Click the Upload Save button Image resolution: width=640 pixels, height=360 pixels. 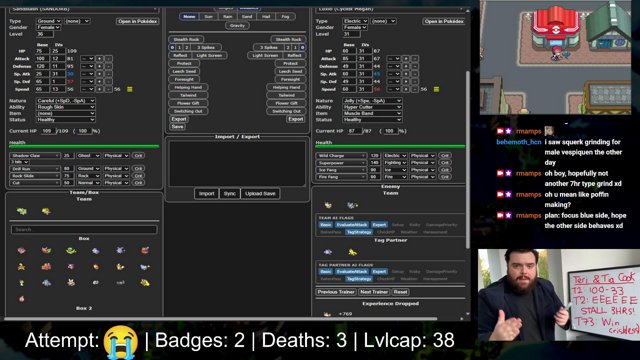260,193
